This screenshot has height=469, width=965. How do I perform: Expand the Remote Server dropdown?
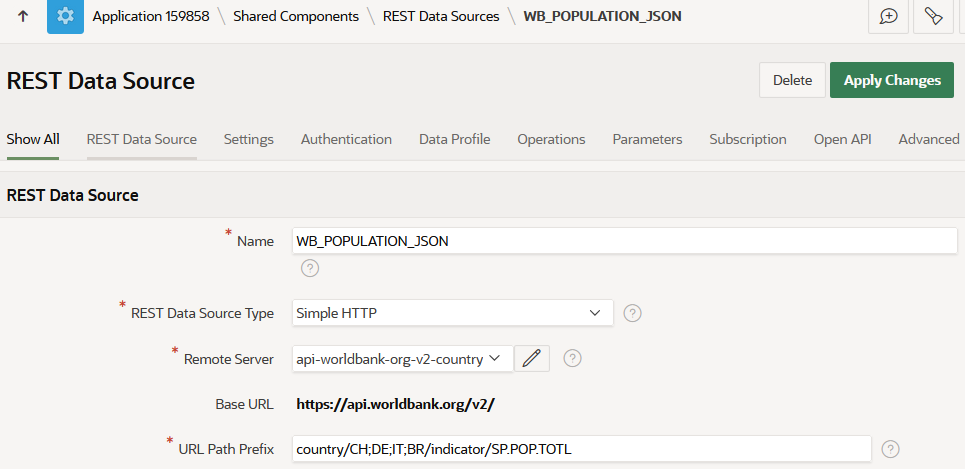[402, 358]
